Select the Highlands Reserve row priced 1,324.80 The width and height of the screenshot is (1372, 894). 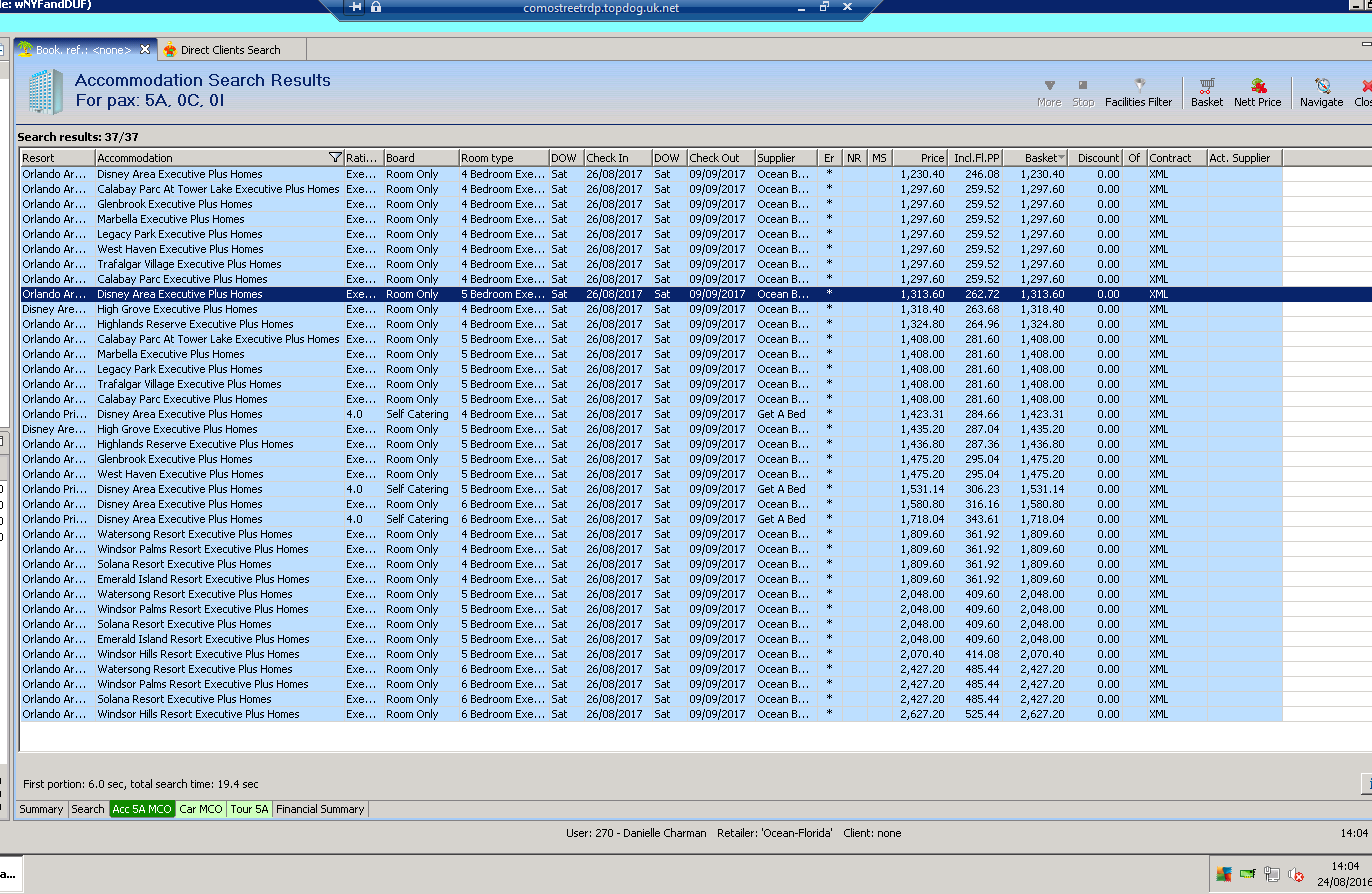tap(651, 324)
